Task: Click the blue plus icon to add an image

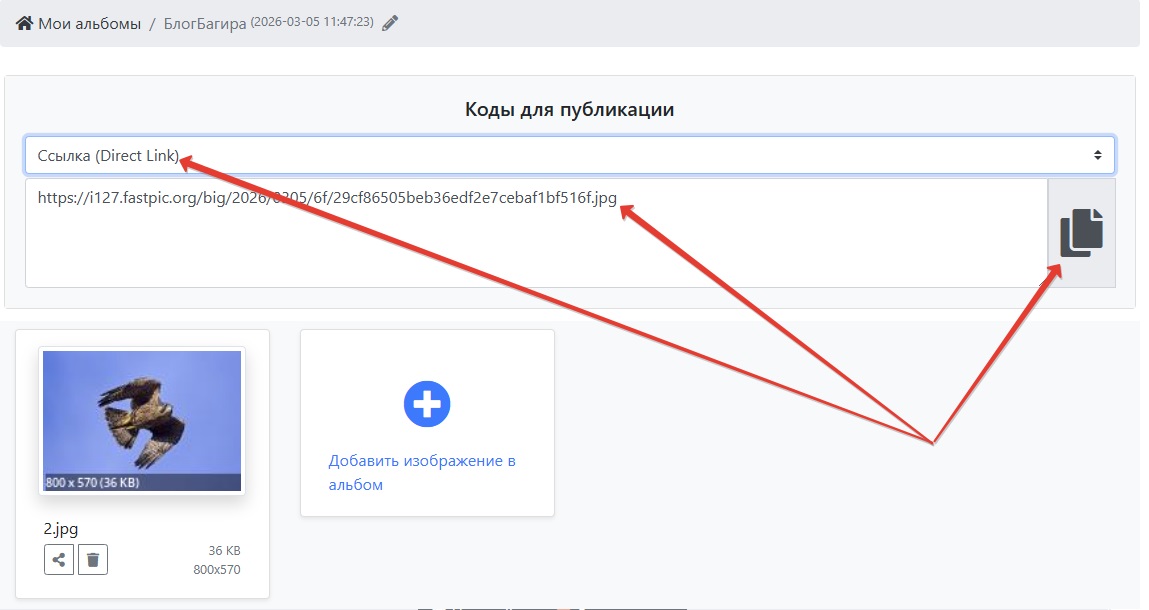Action: pyautogui.click(x=427, y=404)
